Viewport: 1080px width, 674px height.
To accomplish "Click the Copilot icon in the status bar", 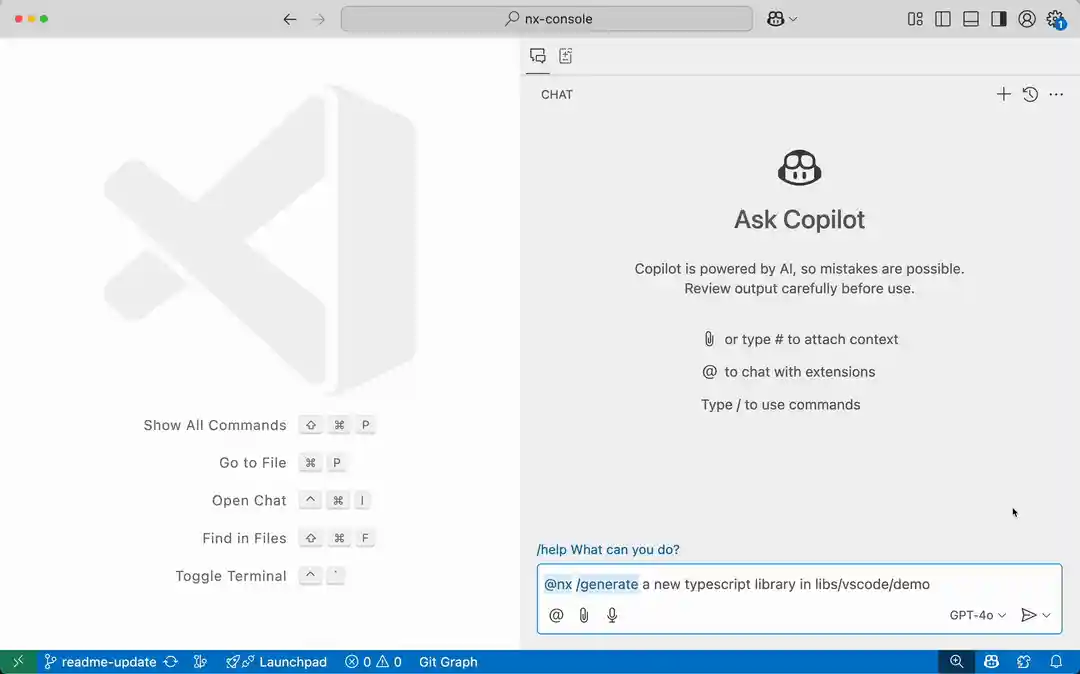I will tap(990, 661).
